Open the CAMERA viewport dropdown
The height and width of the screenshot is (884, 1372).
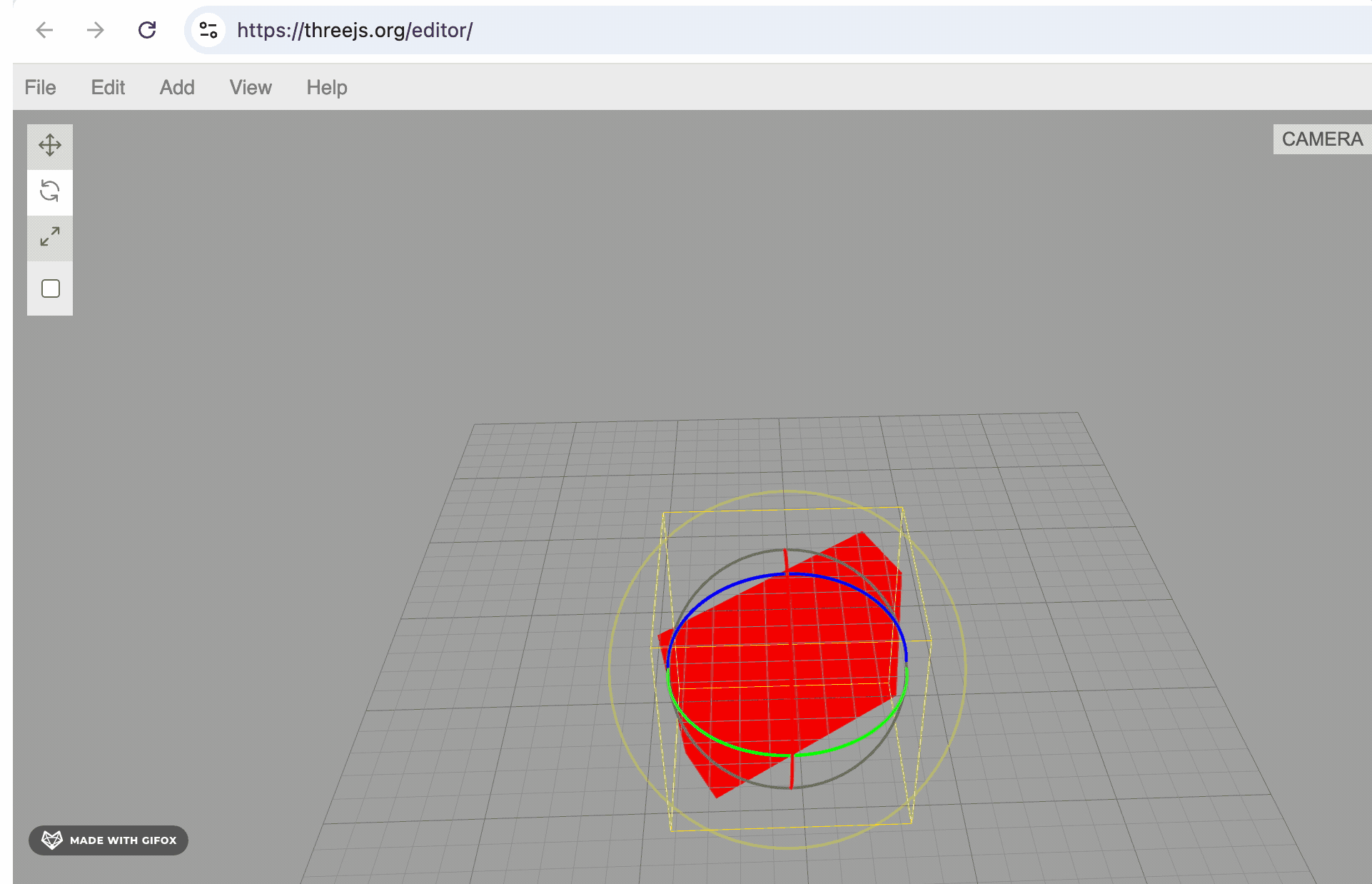(x=1322, y=139)
